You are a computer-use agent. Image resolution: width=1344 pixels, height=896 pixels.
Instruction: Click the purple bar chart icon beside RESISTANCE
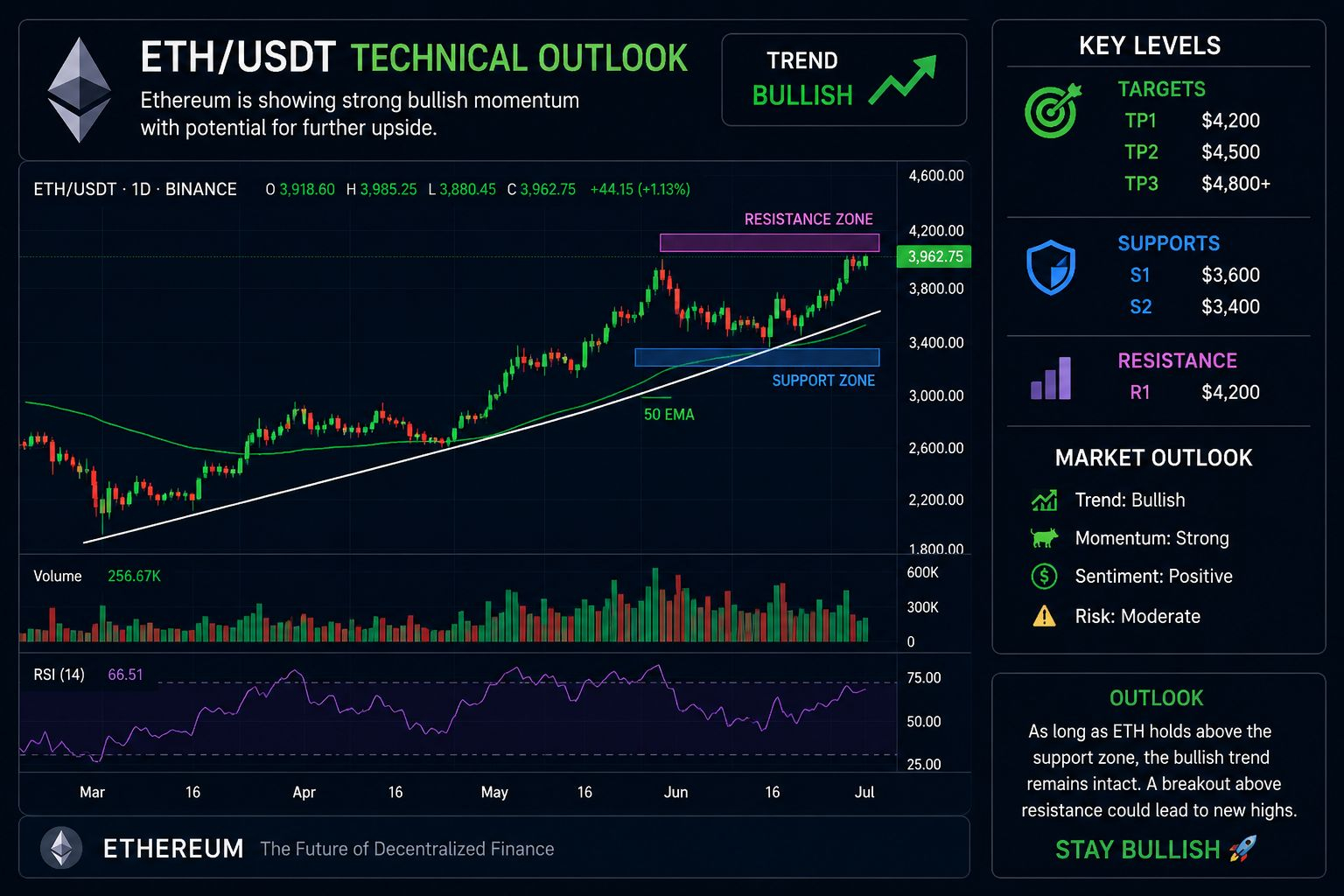pos(1051,378)
